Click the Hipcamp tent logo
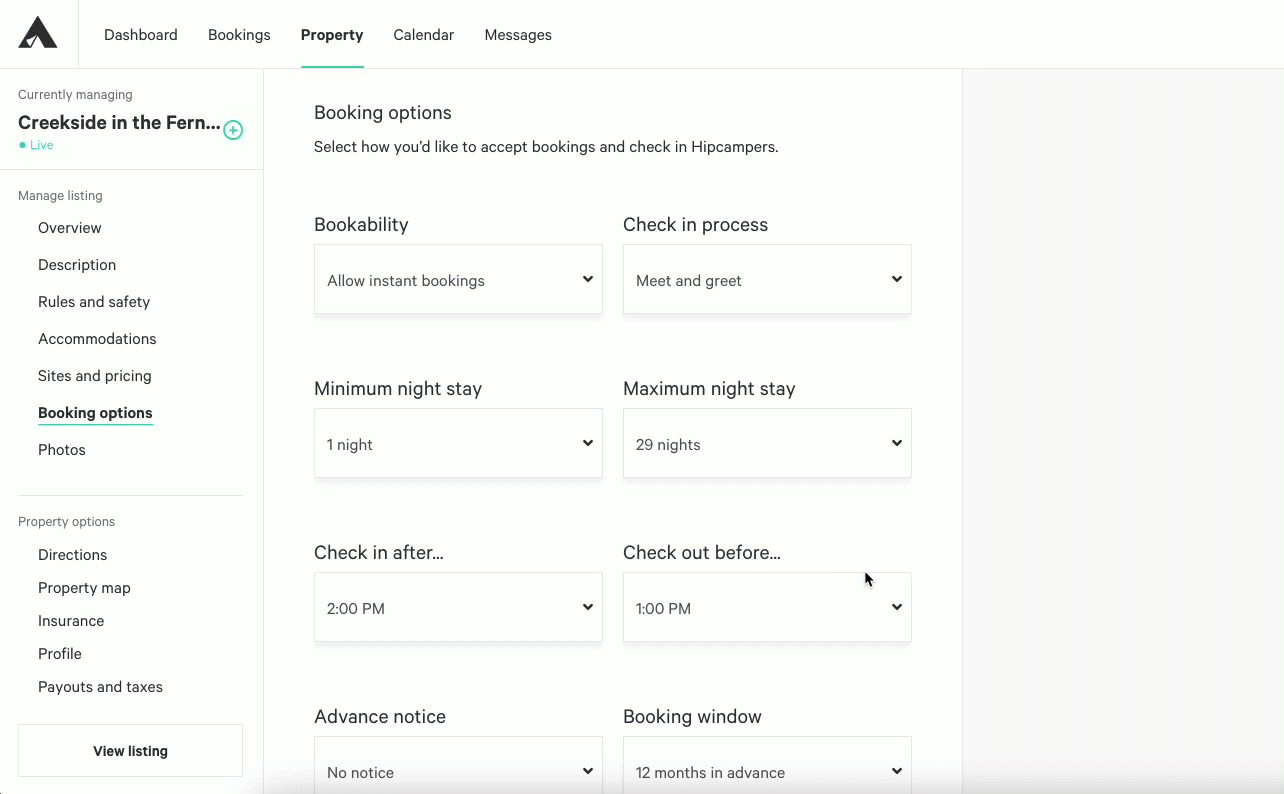Image resolution: width=1284 pixels, height=794 pixels. (x=38, y=33)
